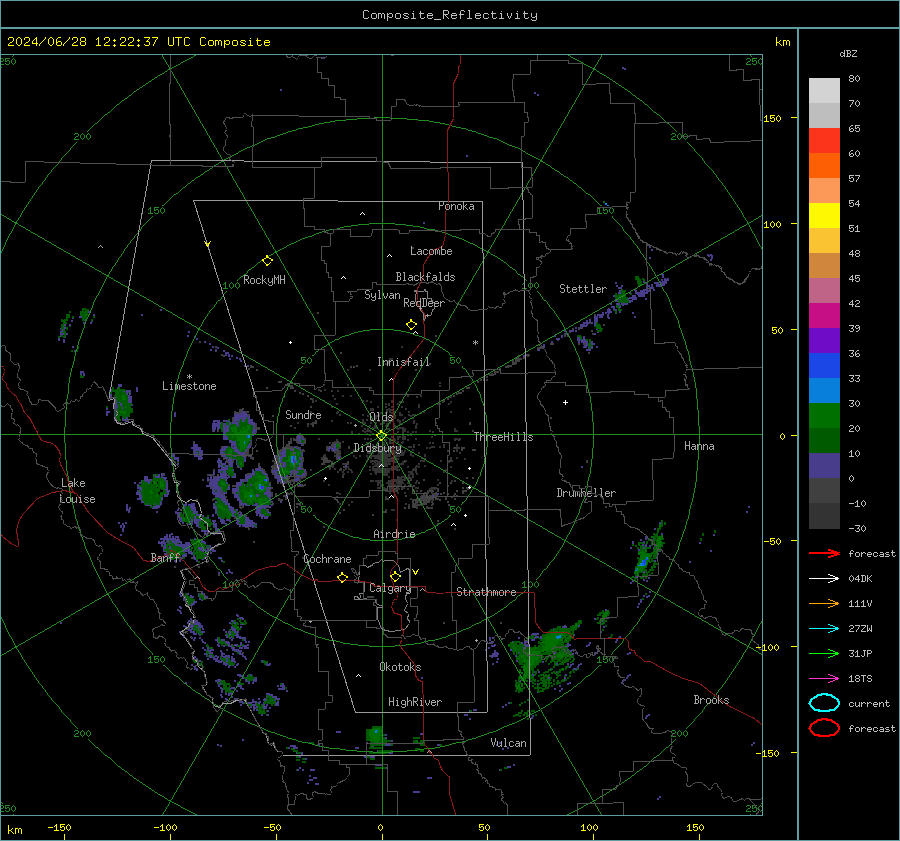The height and width of the screenshot is (841, 900).
Task: Click the -100 tick on right axis
Action: click(x=768, y=647)
